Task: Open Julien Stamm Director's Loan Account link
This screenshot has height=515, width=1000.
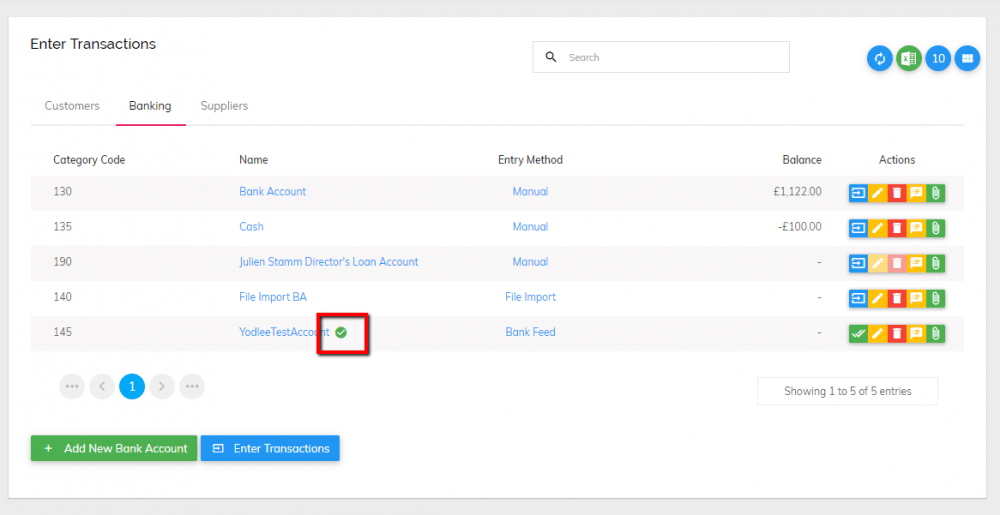Action: (328, 261)
